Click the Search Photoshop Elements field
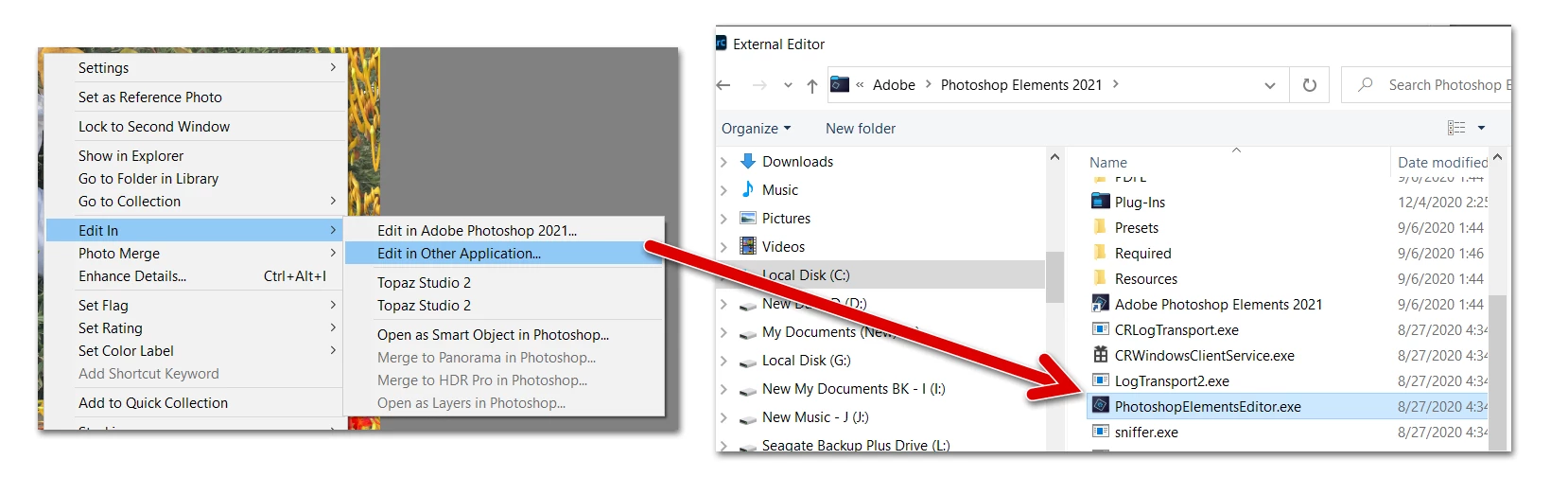The image size is (1568, 477). tap(1428, 85)
